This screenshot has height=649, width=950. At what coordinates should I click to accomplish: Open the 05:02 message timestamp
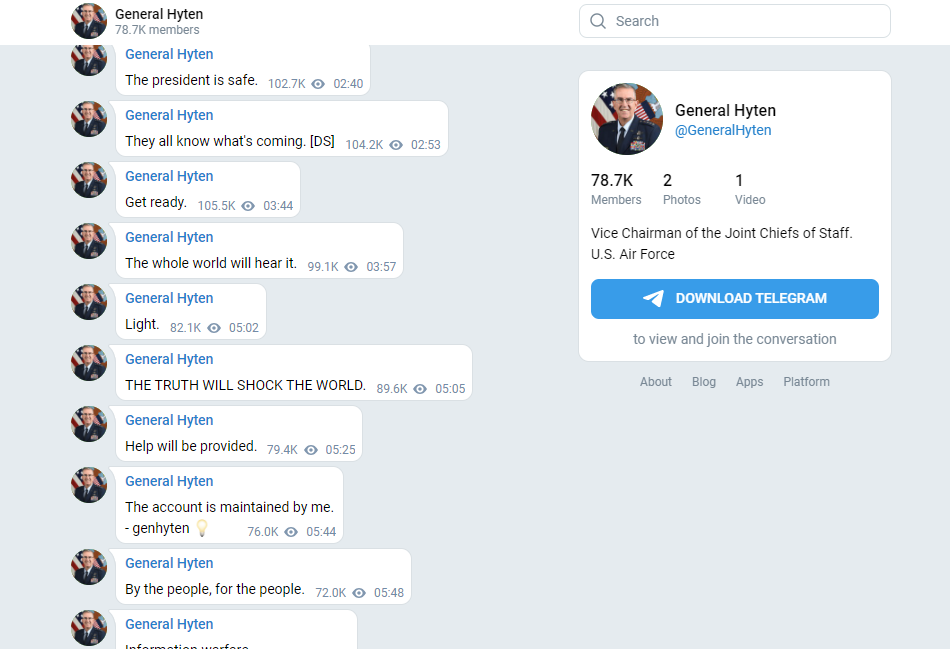tap(244, 328)
